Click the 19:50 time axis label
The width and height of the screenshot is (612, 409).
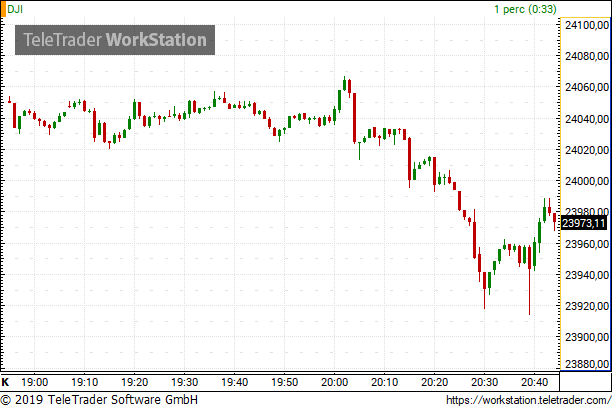pyautogui.click(x=285, y=382)
